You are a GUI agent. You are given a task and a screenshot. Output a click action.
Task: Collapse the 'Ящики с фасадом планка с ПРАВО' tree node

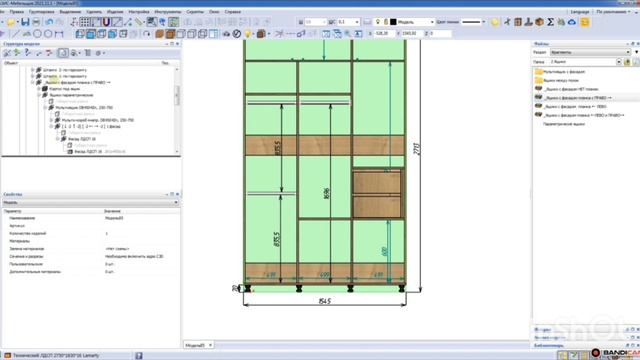[x=33, y=82]
